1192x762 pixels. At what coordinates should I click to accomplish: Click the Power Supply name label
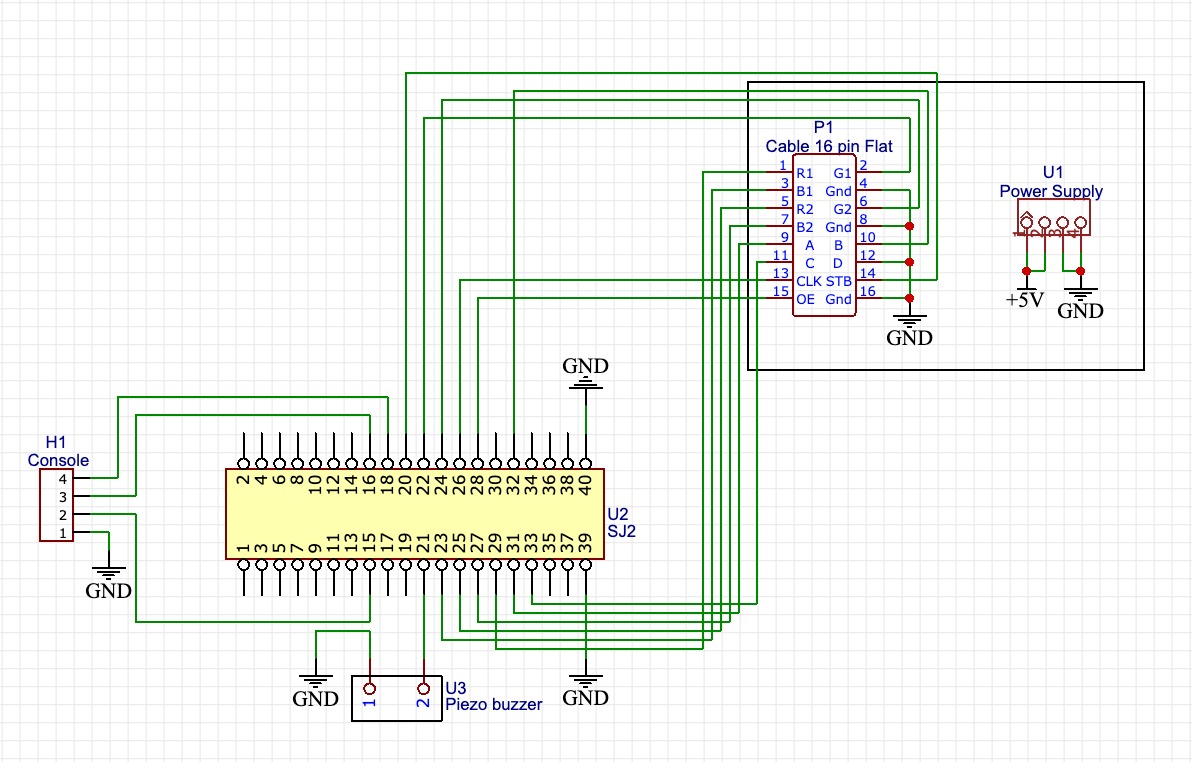[1051, 191]
